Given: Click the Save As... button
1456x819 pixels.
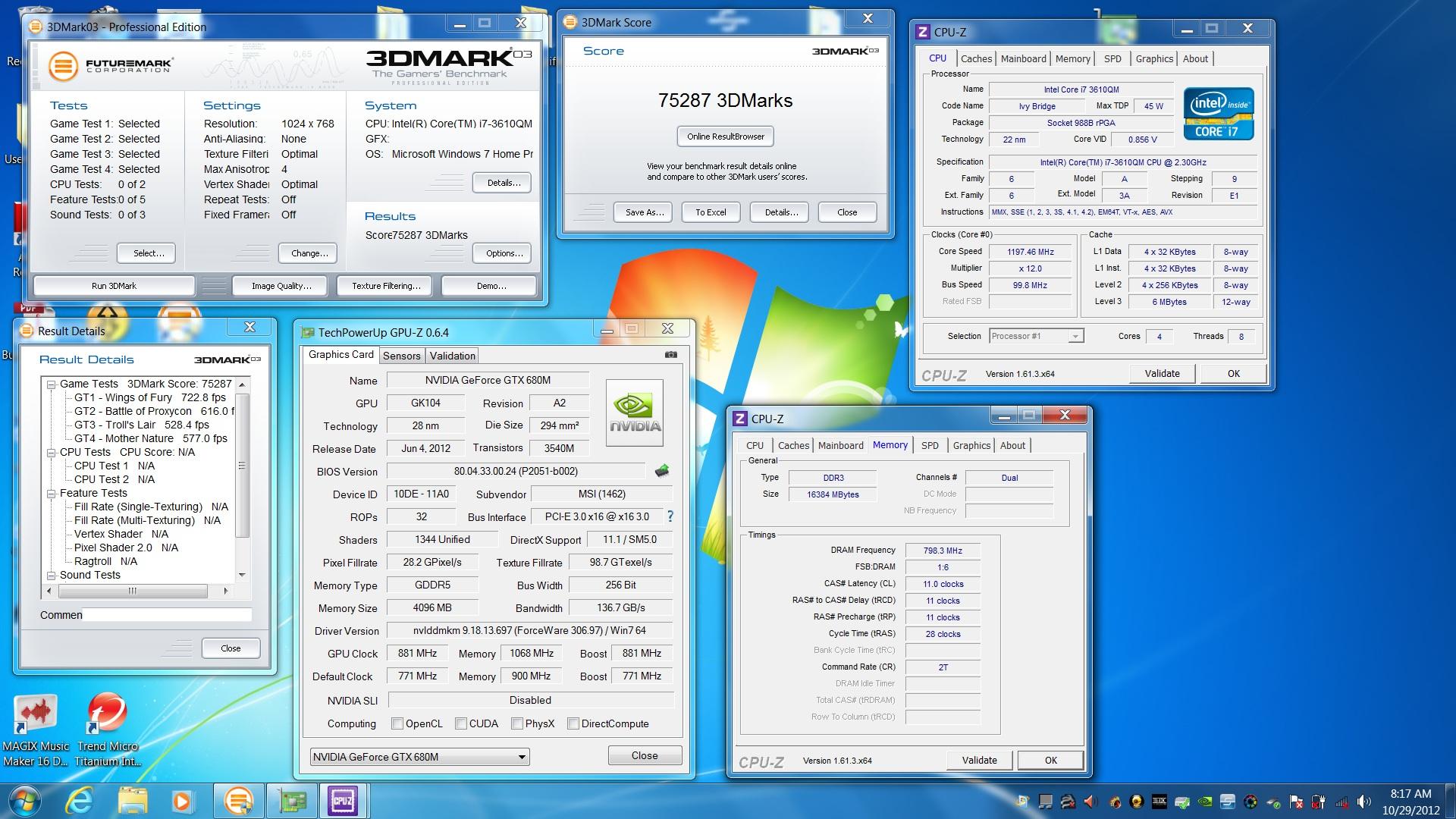Looking at the screenshot, I should pos(644,212).
